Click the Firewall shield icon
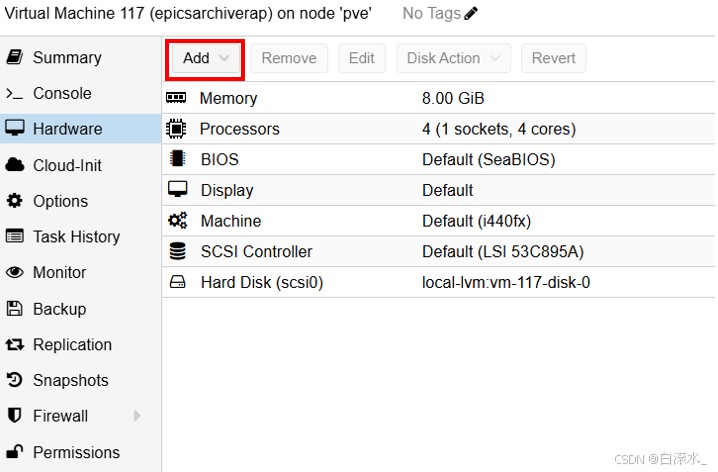This screenshot has height=472, width=718. (15, 416)
